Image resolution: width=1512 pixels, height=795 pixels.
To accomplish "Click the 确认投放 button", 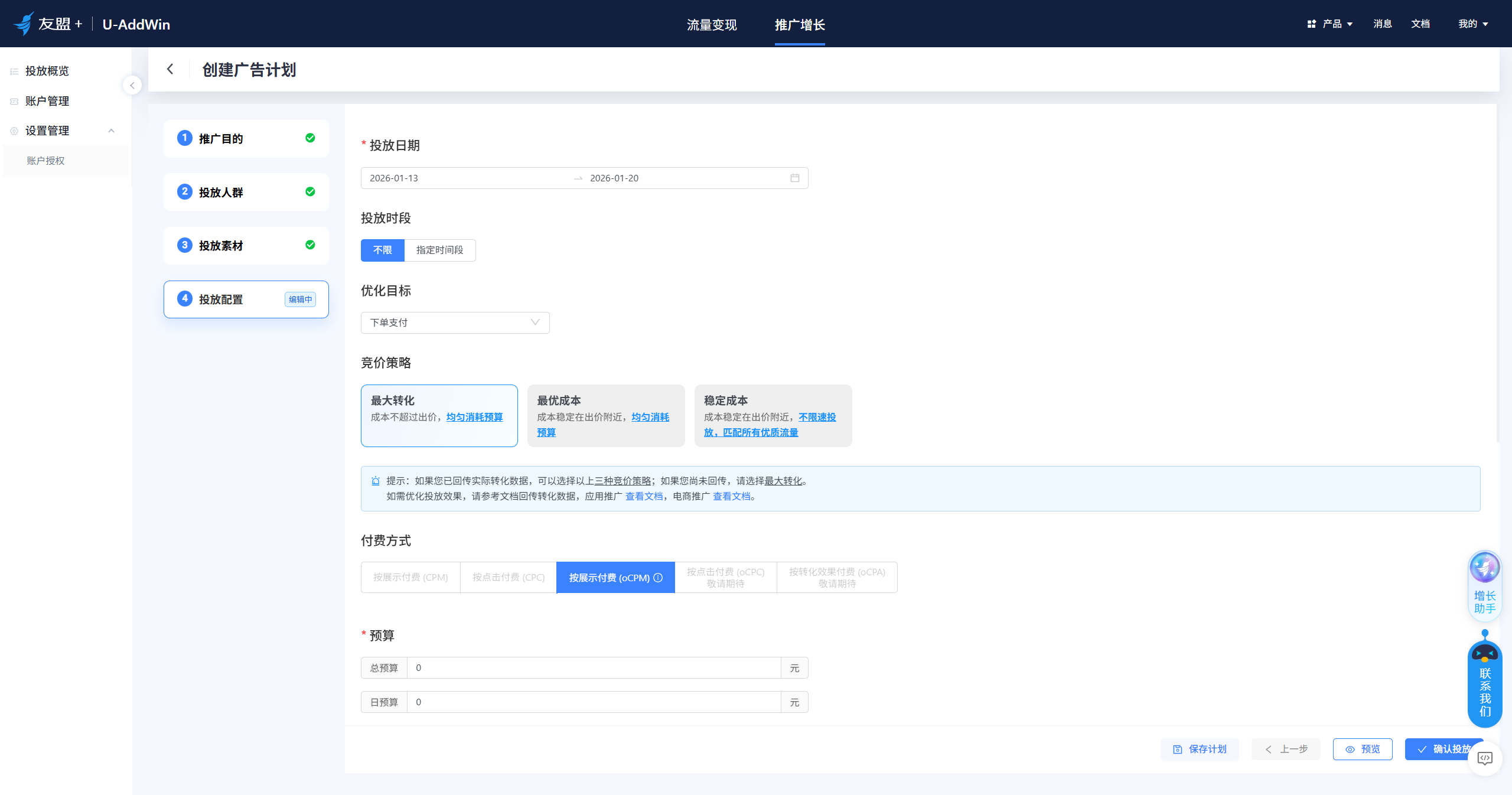I will (x=1443, y=750).
